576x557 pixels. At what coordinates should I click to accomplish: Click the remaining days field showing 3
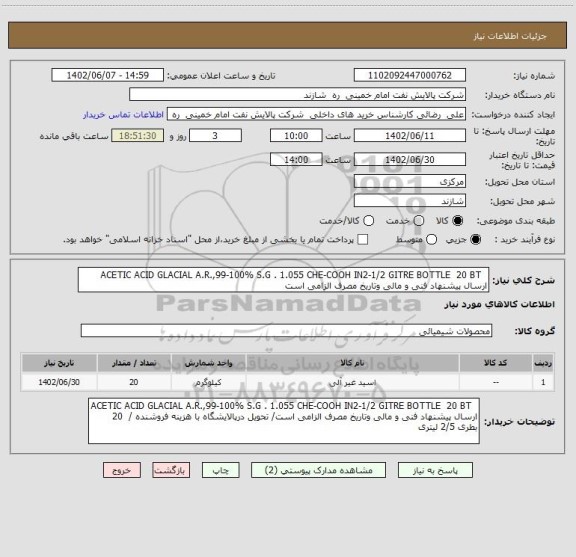click(x=215, y=136)
